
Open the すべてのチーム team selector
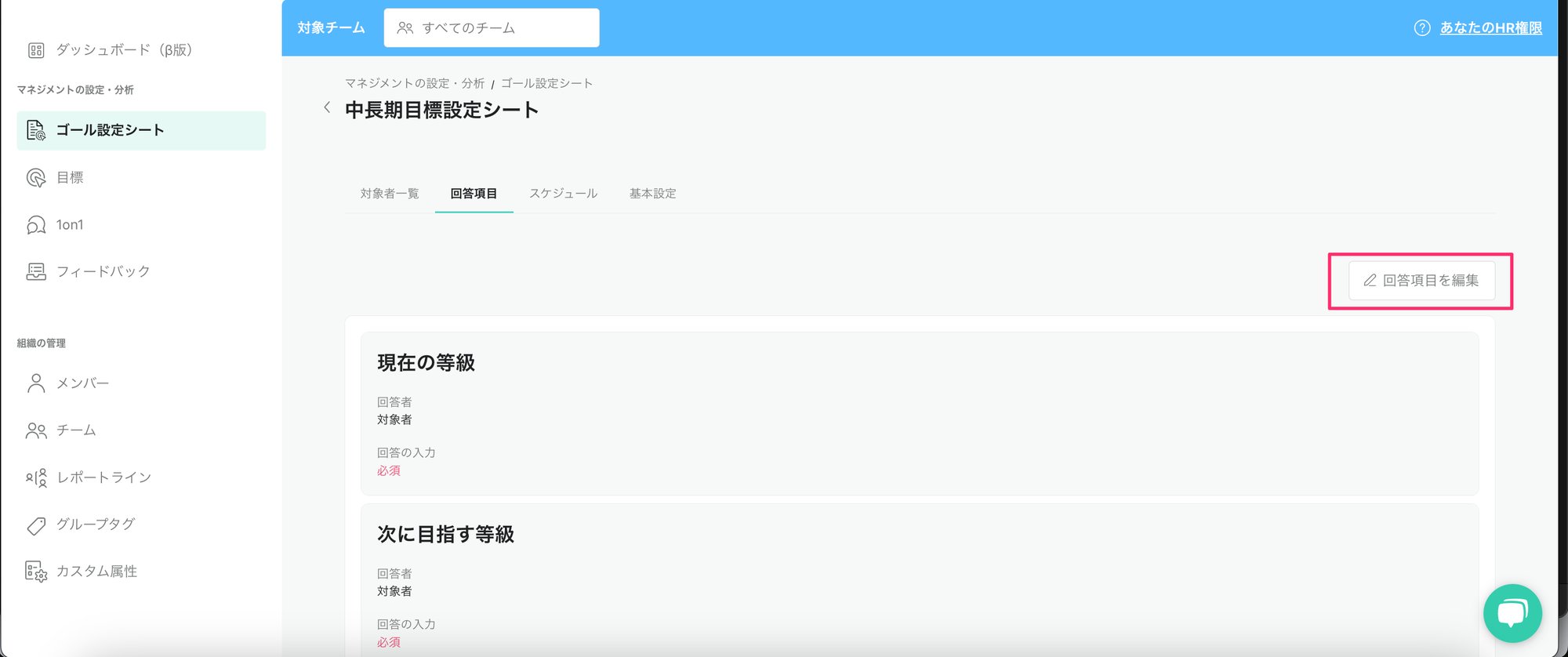pos(492,28)
